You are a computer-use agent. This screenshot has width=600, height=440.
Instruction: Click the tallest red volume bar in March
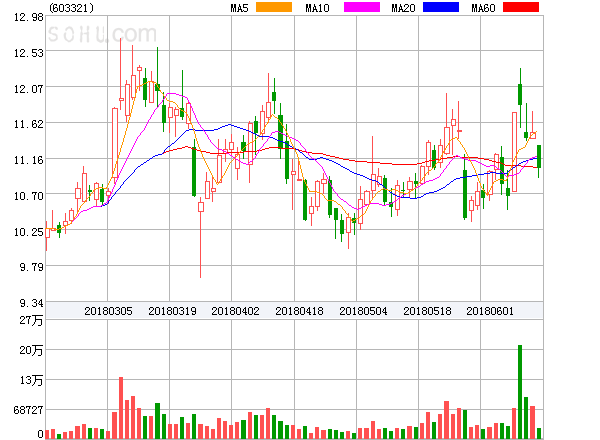click(121, 408)
